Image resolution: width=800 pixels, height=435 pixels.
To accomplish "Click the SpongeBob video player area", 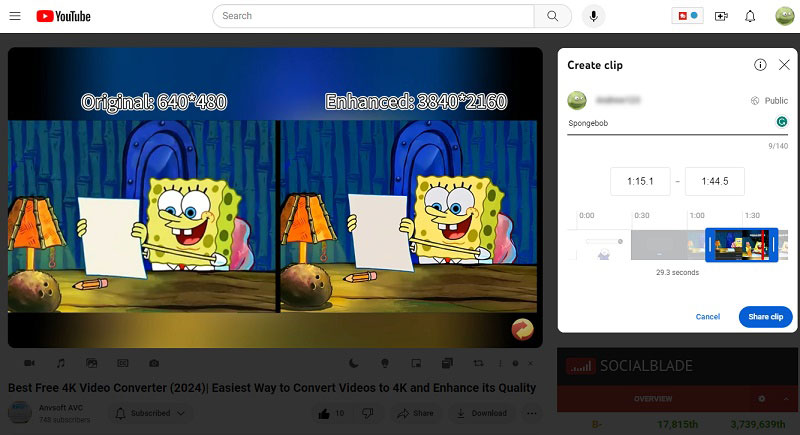I will pyautogui.click(x=275, y=198).
